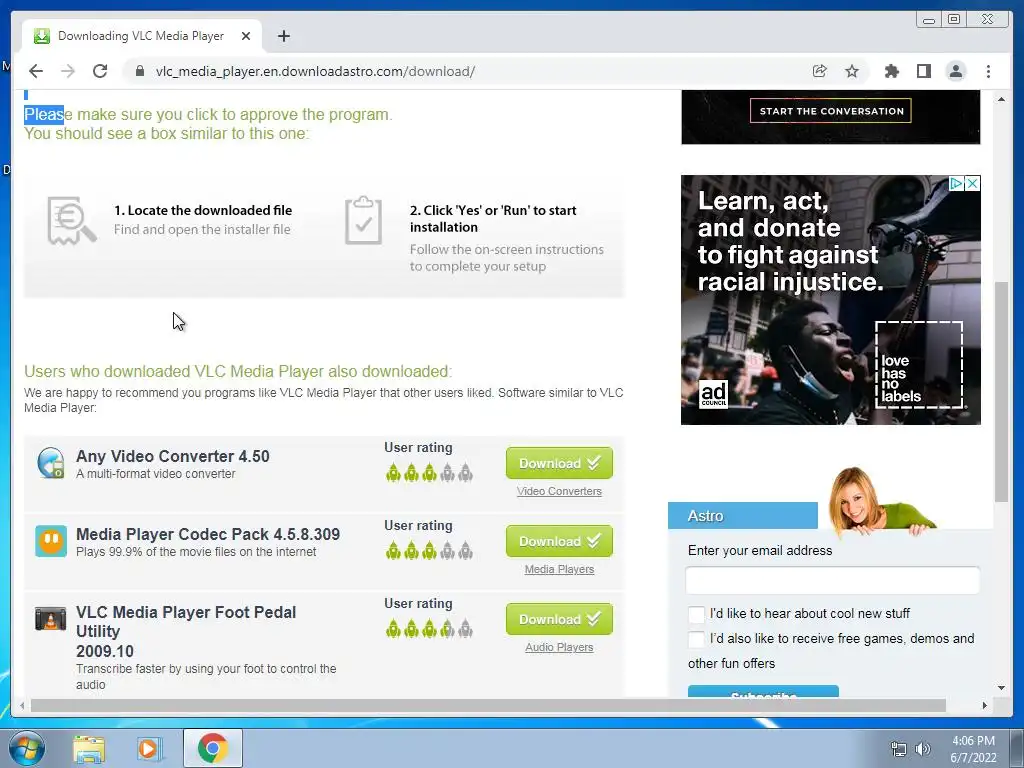The height and width of the screenshot is (768, 1024).
Task: Open the Chrome profile avatar
Action: [955, 71]
